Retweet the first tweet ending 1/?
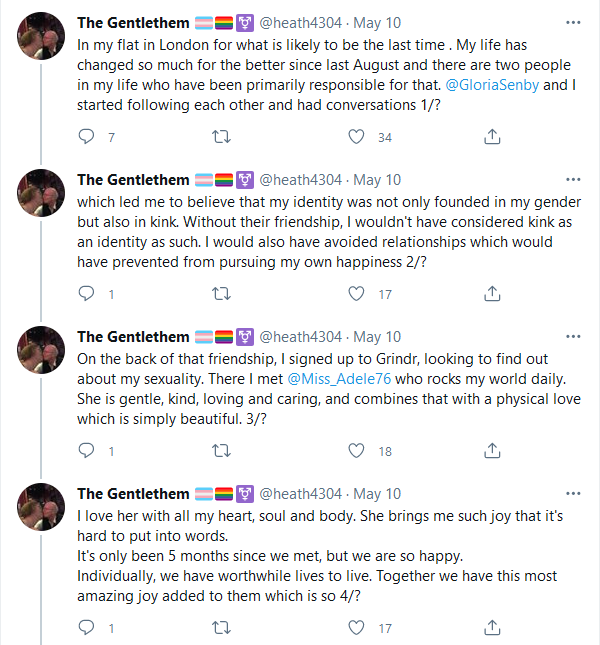The width and height of the screenshot is (600, 645). tap(221, 137)
